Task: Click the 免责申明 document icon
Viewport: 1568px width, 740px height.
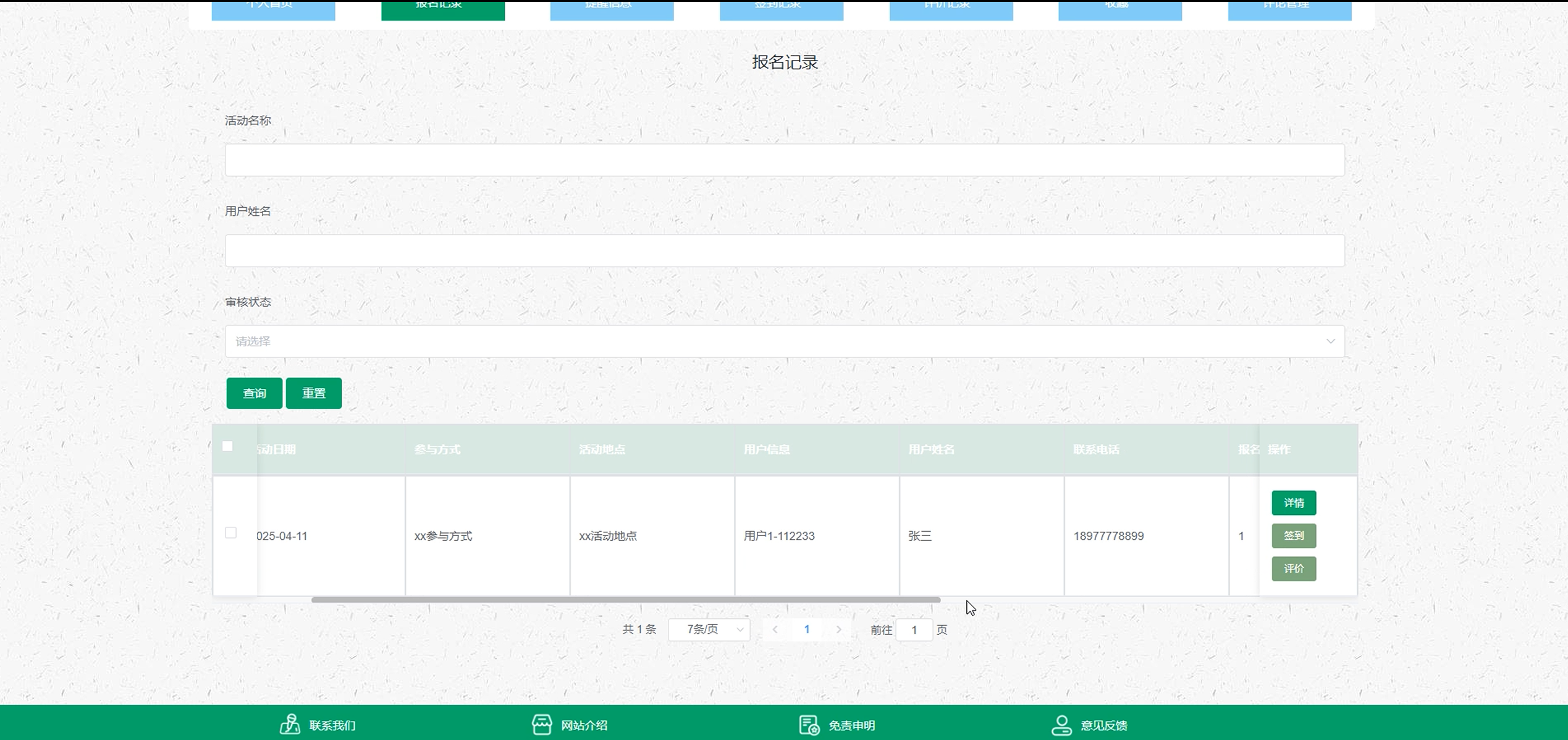Action: (809, 725)
